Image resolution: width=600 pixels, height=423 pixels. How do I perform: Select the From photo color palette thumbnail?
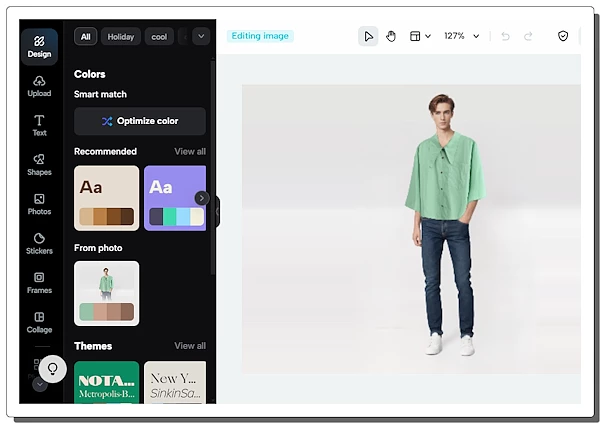pyautogui.click(x=106, y=293)
